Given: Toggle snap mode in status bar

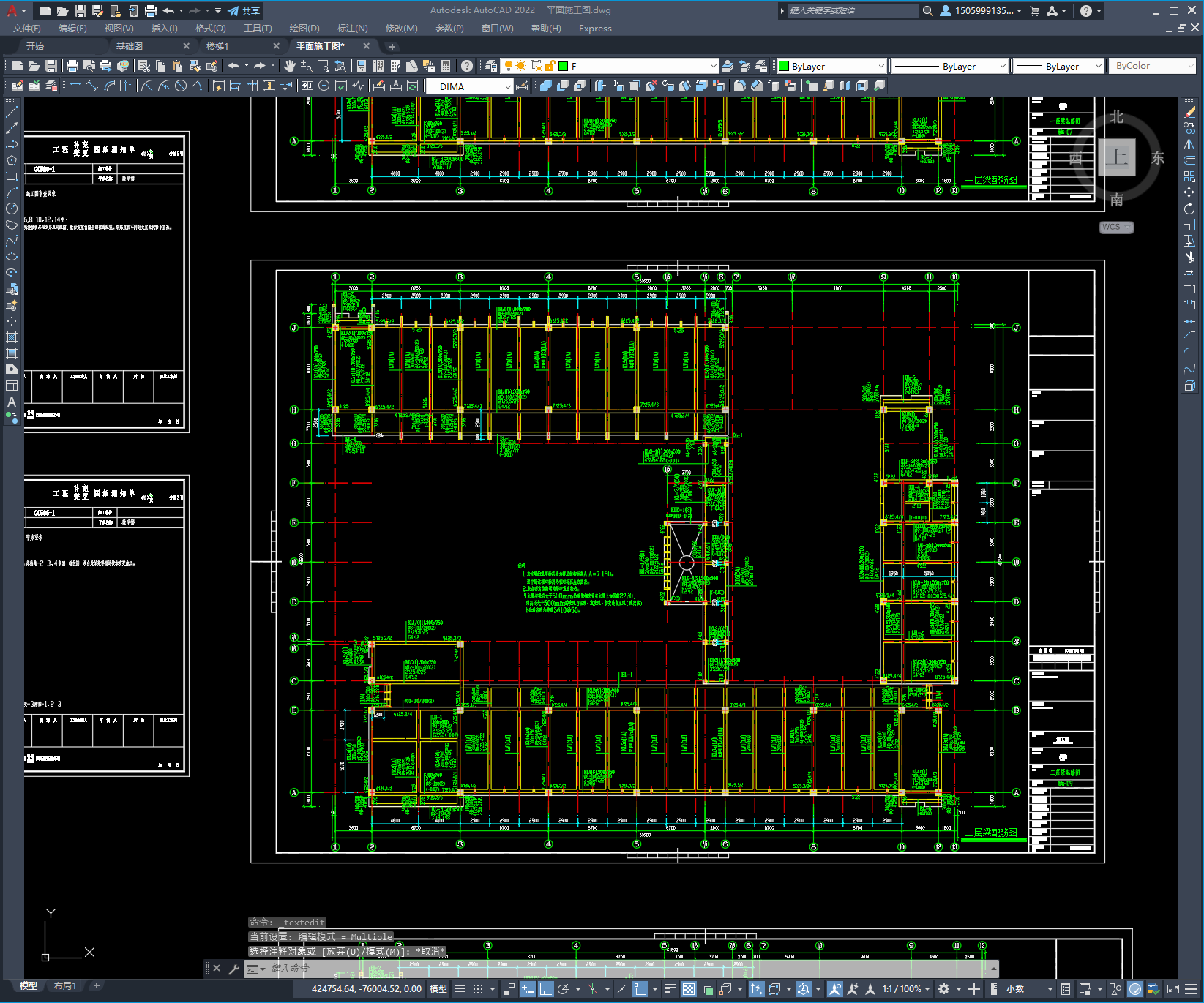Looking at the screenshot, I should coord(478,989).
